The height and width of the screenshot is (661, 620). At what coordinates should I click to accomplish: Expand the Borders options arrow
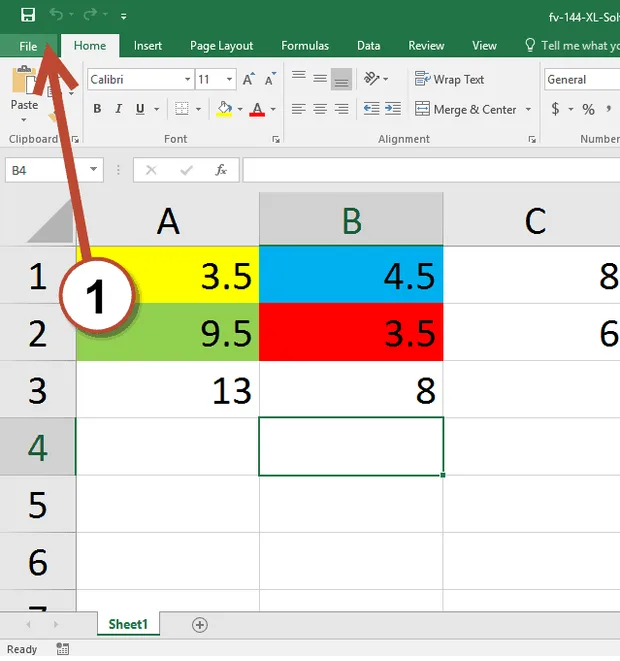click(198, 109)
